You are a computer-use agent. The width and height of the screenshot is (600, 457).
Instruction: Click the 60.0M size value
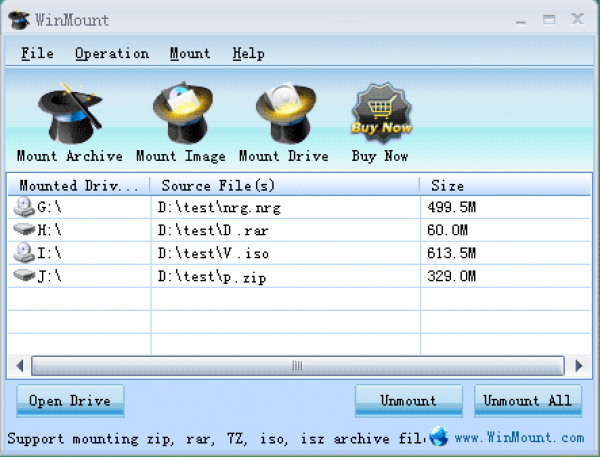447,230
